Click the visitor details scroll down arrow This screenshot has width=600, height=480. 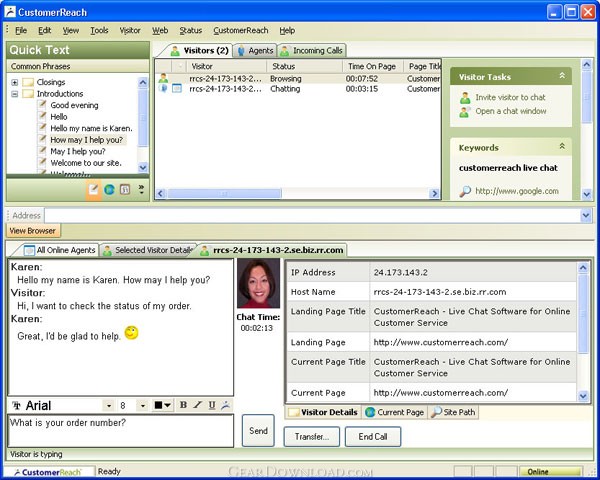(583, 396)
